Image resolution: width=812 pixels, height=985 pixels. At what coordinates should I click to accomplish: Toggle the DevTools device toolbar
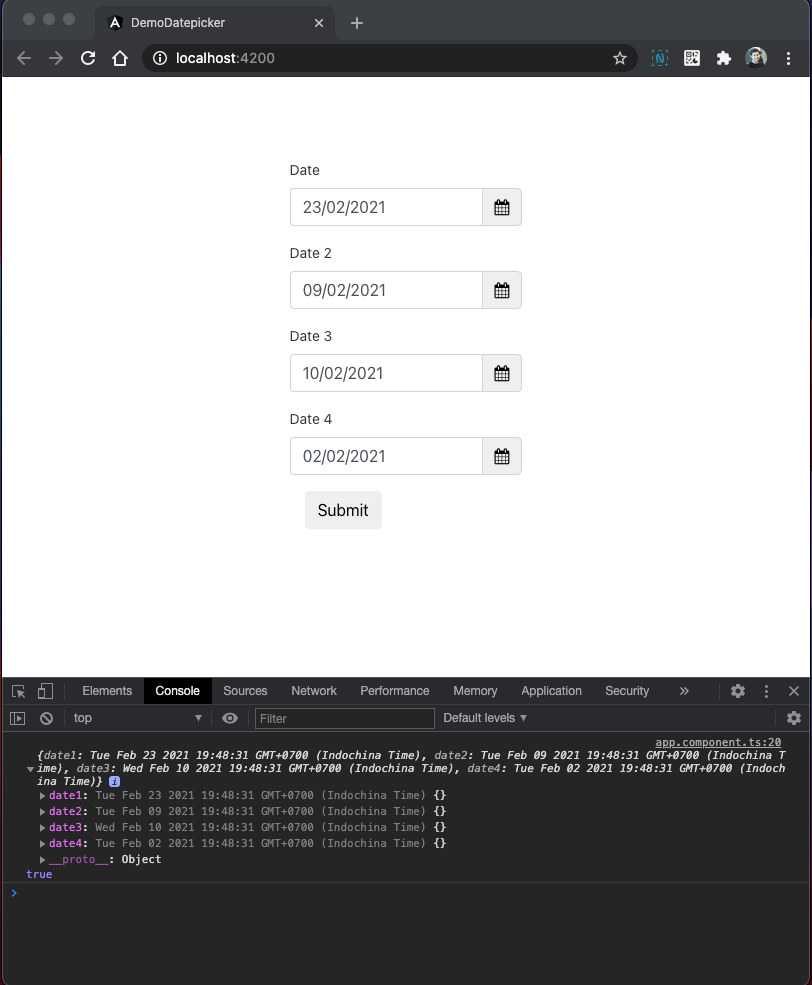(45, 691)
